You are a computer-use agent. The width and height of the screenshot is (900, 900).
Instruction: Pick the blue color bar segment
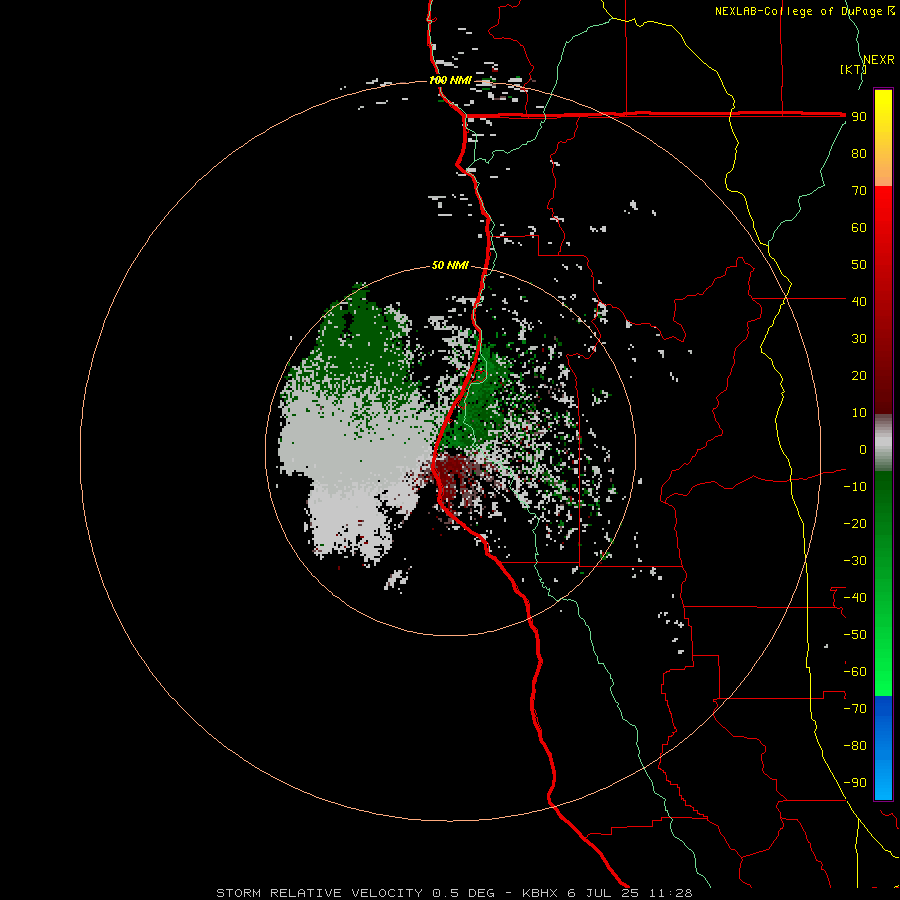(883, 747)
